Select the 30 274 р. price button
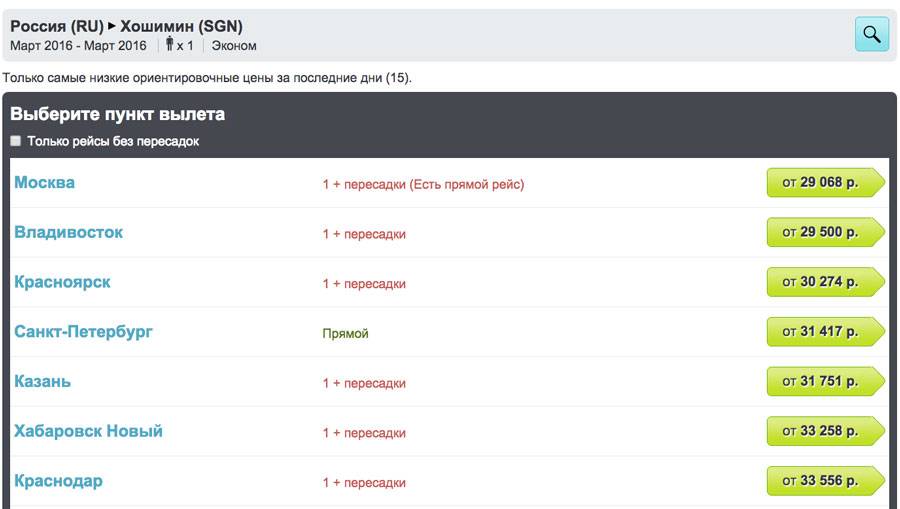The height and width of the screenshot is (509, 900). pyautogui.click(x=824, y=282)
